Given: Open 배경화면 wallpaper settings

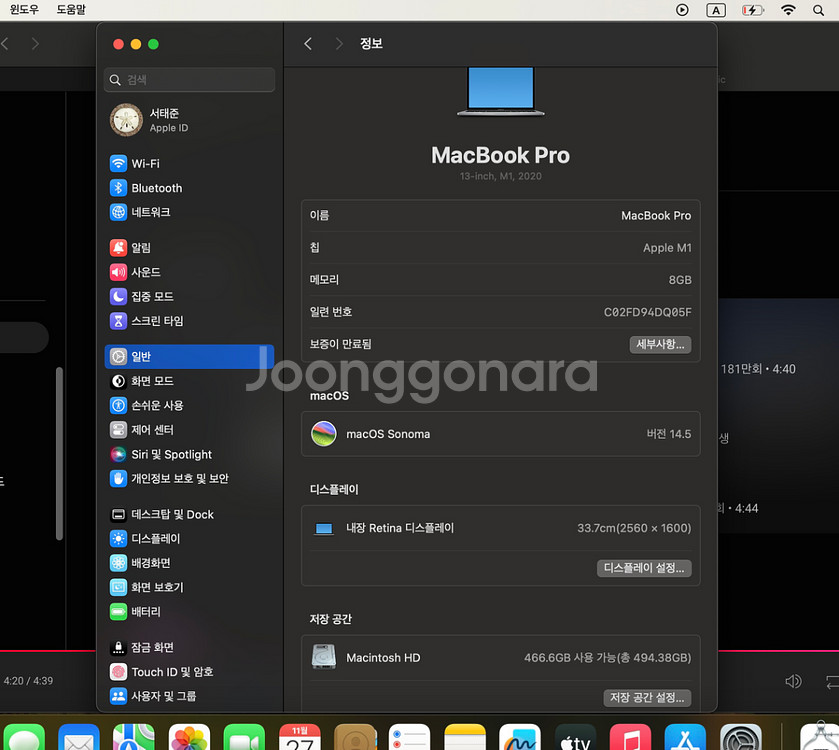Looking at the screenshot, I should [x=189, y=563].
